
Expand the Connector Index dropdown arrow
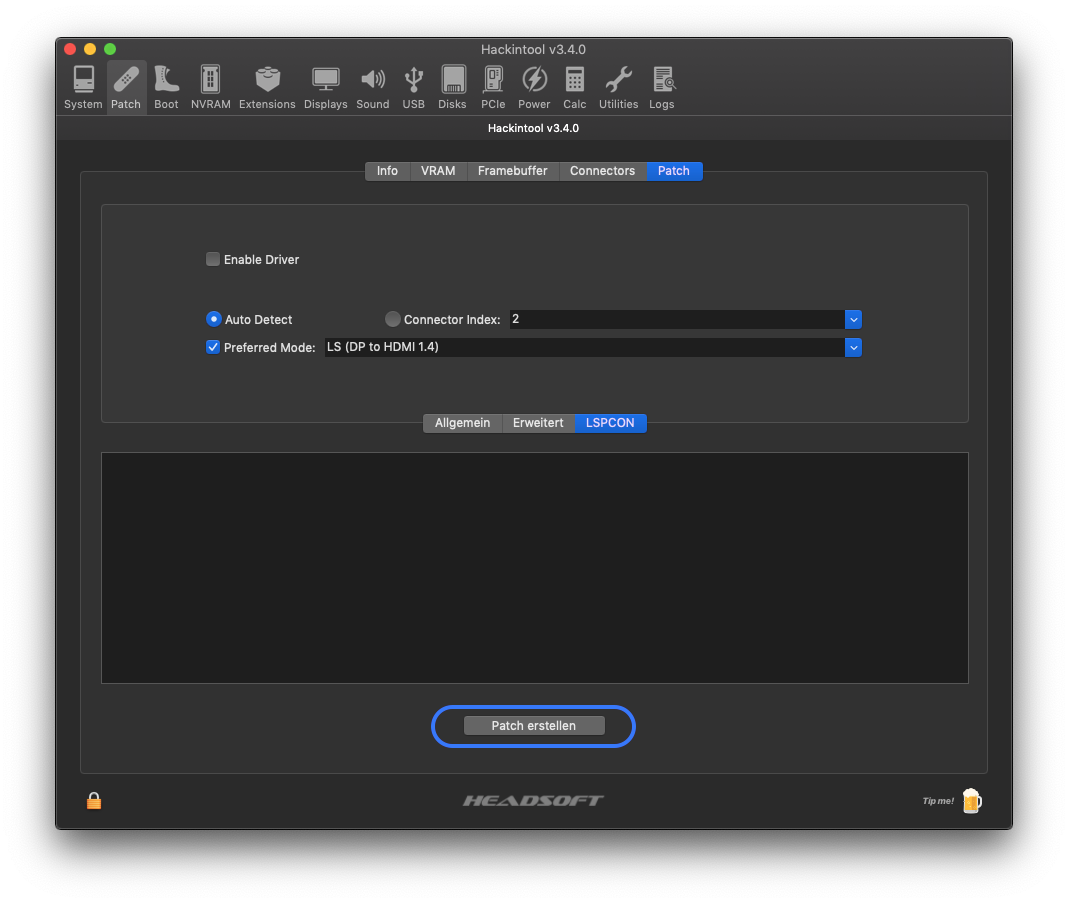pyautogui.click(x=853, y=319)
